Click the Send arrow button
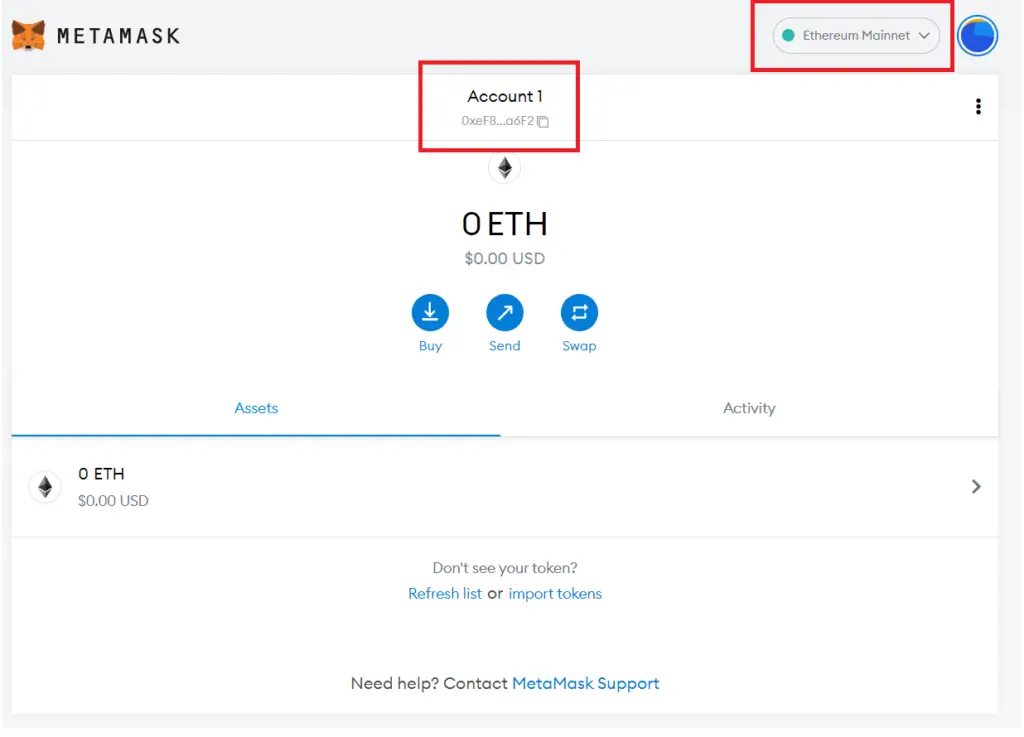Viewport: 1024px width, 737px height. (x=504, y=313)
